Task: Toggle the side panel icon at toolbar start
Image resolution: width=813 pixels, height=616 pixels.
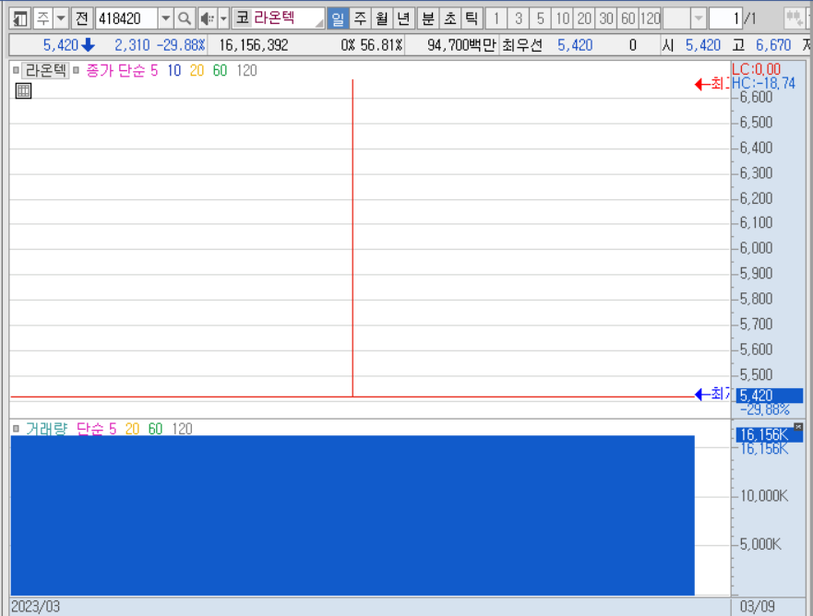Action: 20,19
